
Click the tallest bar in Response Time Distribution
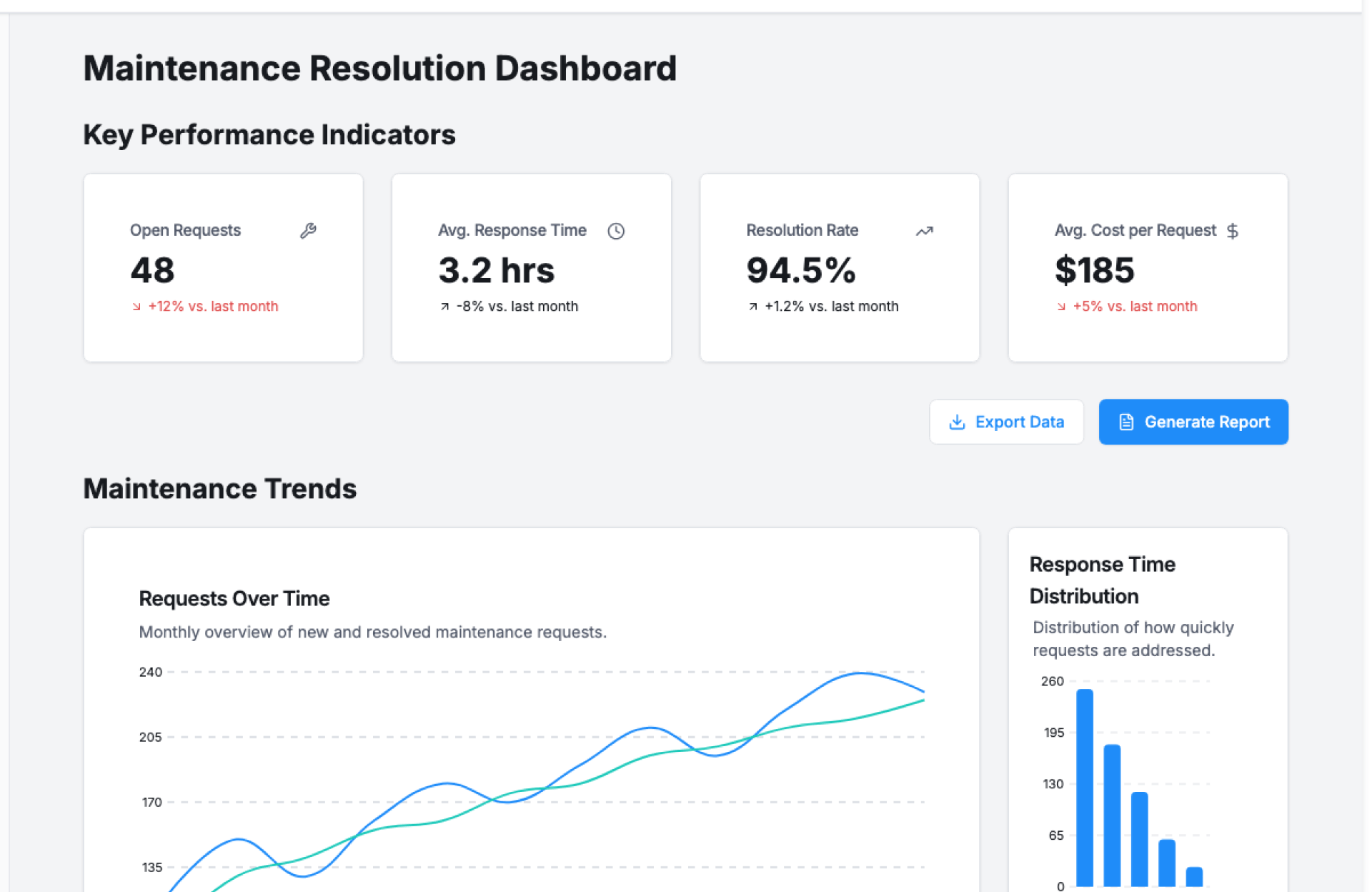1084,786
